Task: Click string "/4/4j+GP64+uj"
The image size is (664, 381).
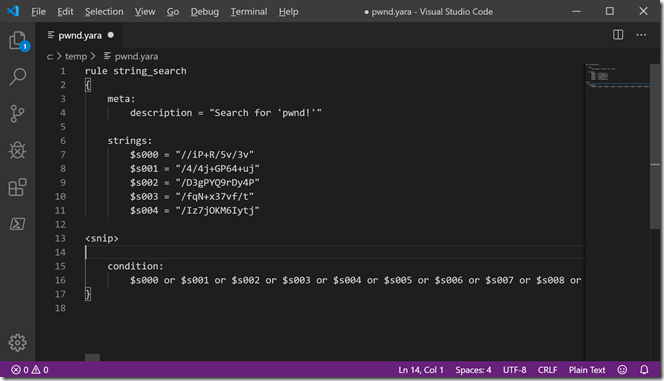Action: coord(217,168)
